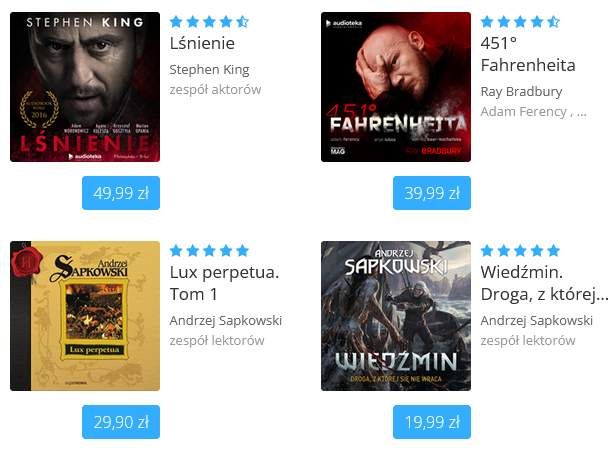
Task: Open the 451° Fahrenheita title link
Action: (x=528, y=54)
